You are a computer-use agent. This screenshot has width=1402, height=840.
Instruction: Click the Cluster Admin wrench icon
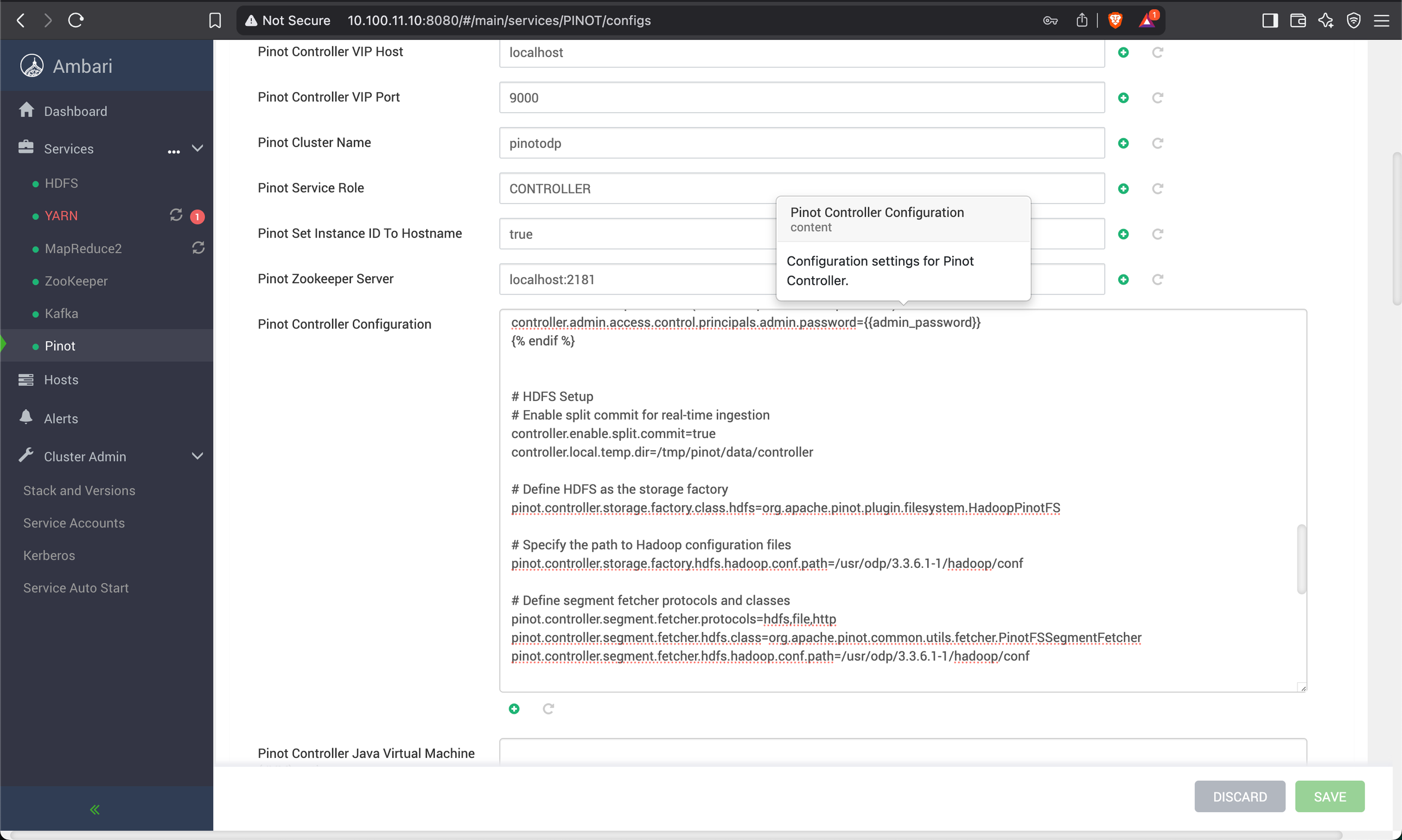click(x=26, y=456)
